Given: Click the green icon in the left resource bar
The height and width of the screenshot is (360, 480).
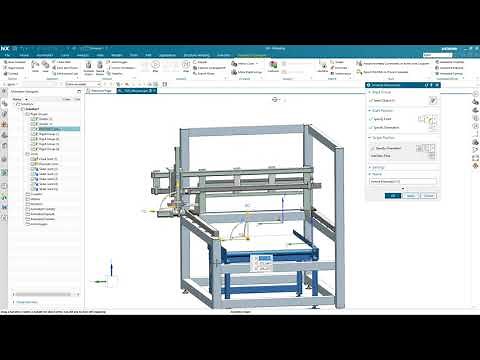Looking at the screenshot, I should point(4,173).
